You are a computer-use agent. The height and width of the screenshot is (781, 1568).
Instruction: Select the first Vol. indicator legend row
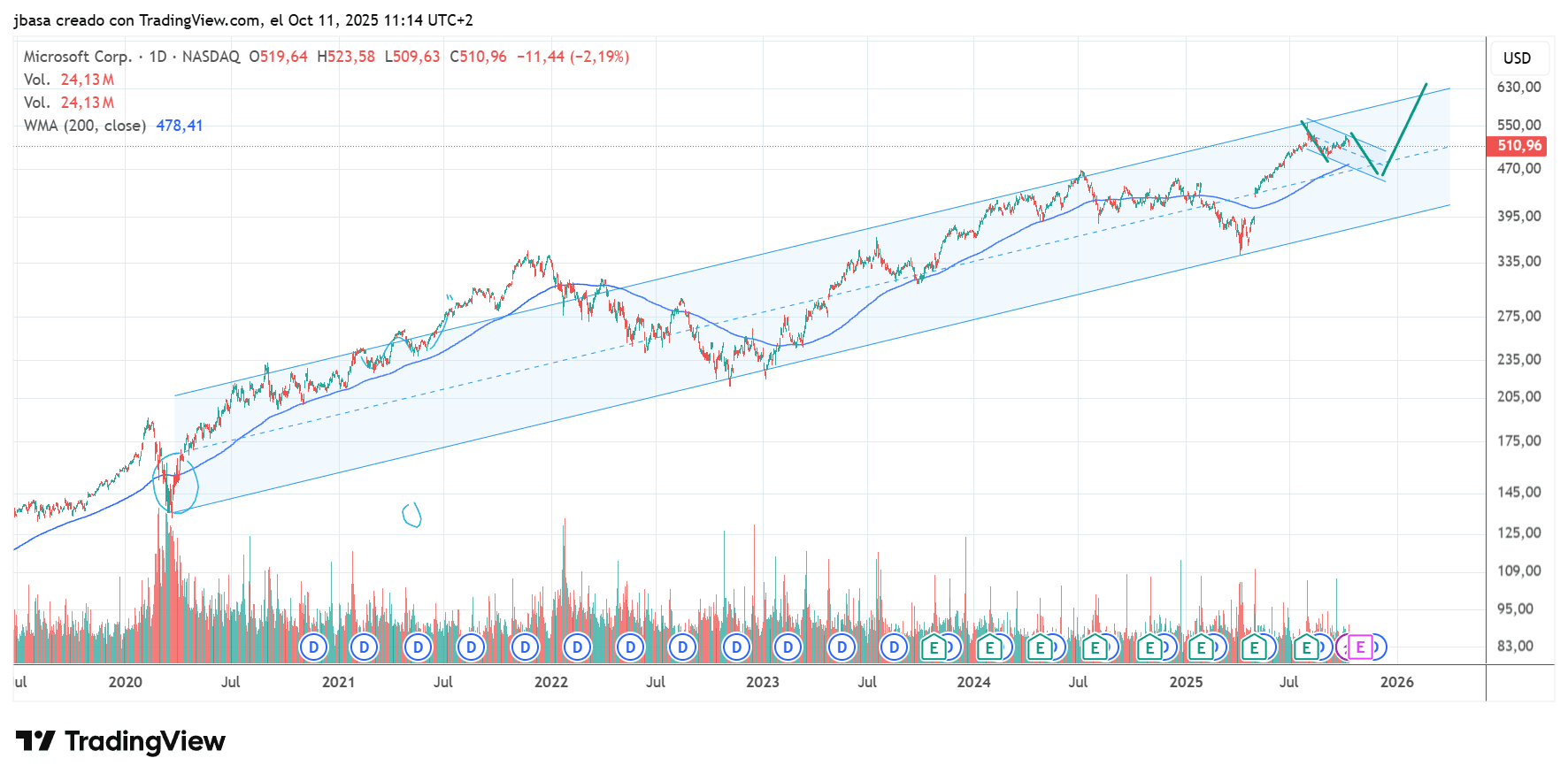[37, 80]
